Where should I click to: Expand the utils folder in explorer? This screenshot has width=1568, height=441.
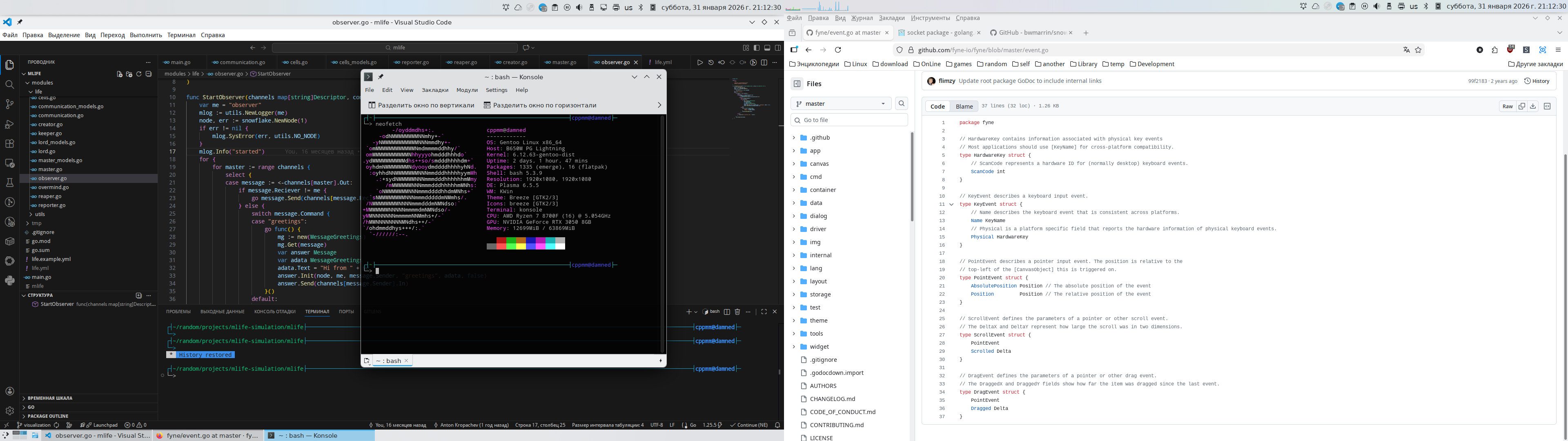pyautogui.click(x=40, y=214)
